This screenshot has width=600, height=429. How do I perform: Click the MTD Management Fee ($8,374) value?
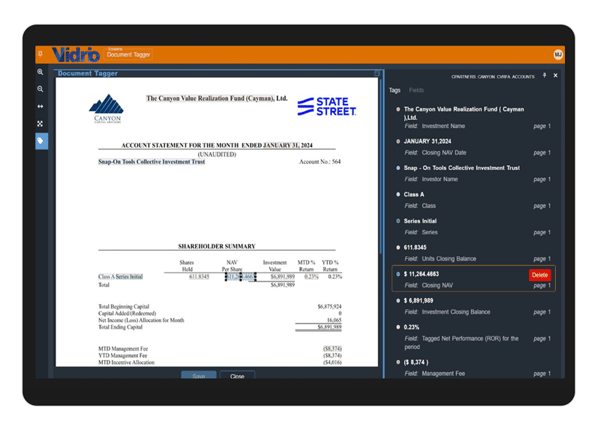(333, 349)
